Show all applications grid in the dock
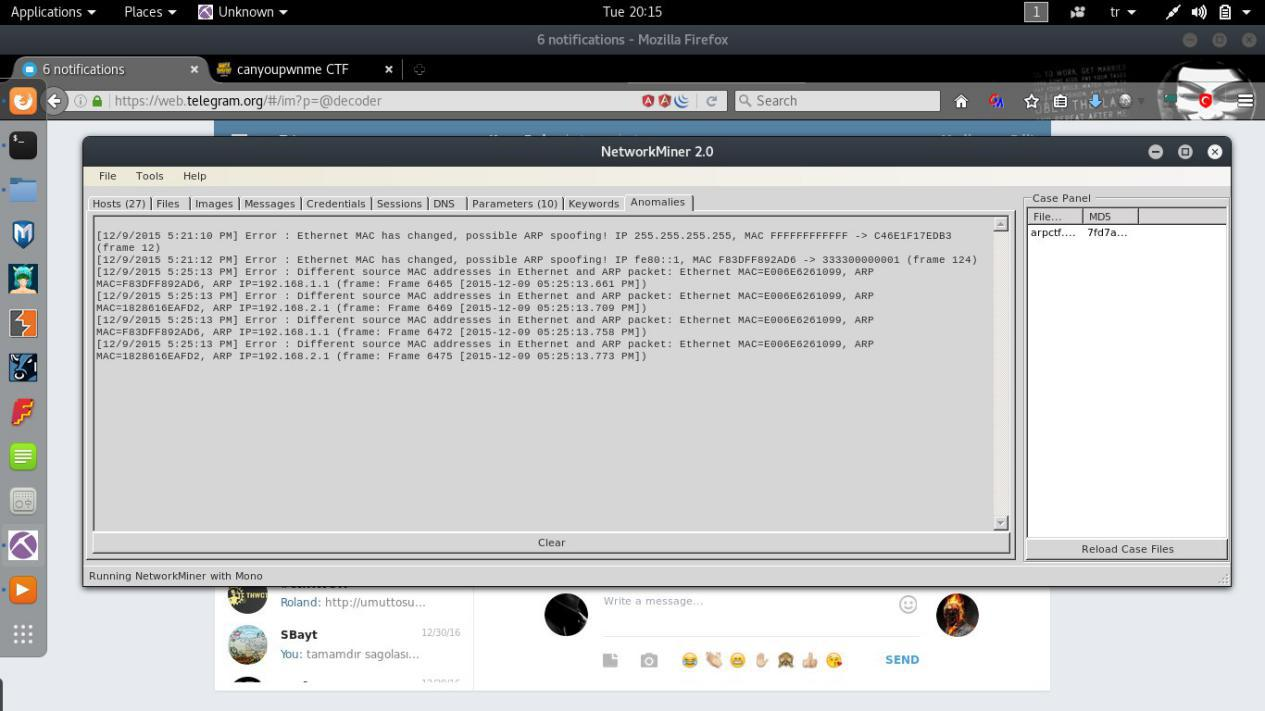This screenshot has height=711, width=1265. [x=23, y=634]
